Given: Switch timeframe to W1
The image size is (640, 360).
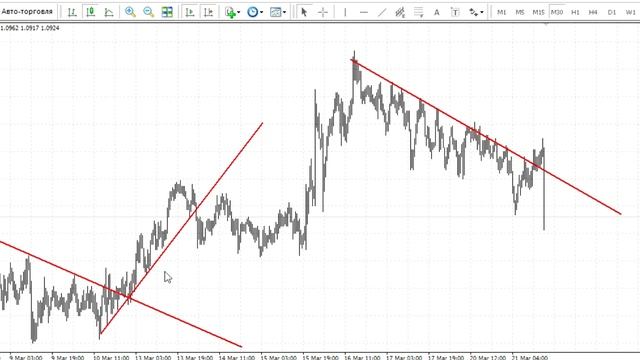Looking at the screenshot, I should click(x=630, y=12).
